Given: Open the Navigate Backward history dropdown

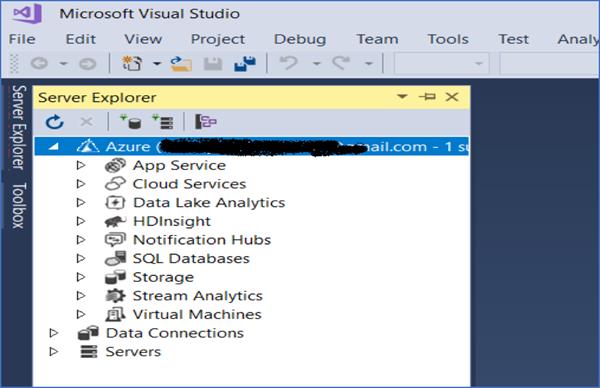Looking at the screenshot, I should 64,64.
